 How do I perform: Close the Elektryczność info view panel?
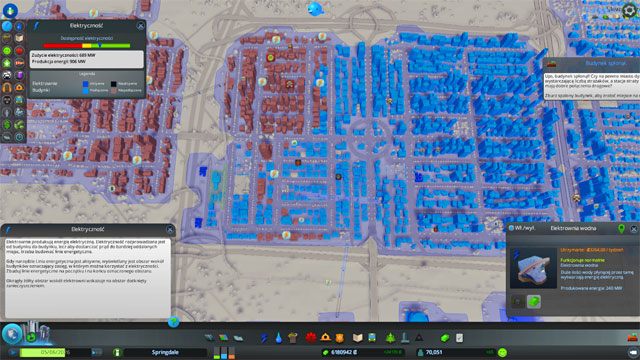140,26
